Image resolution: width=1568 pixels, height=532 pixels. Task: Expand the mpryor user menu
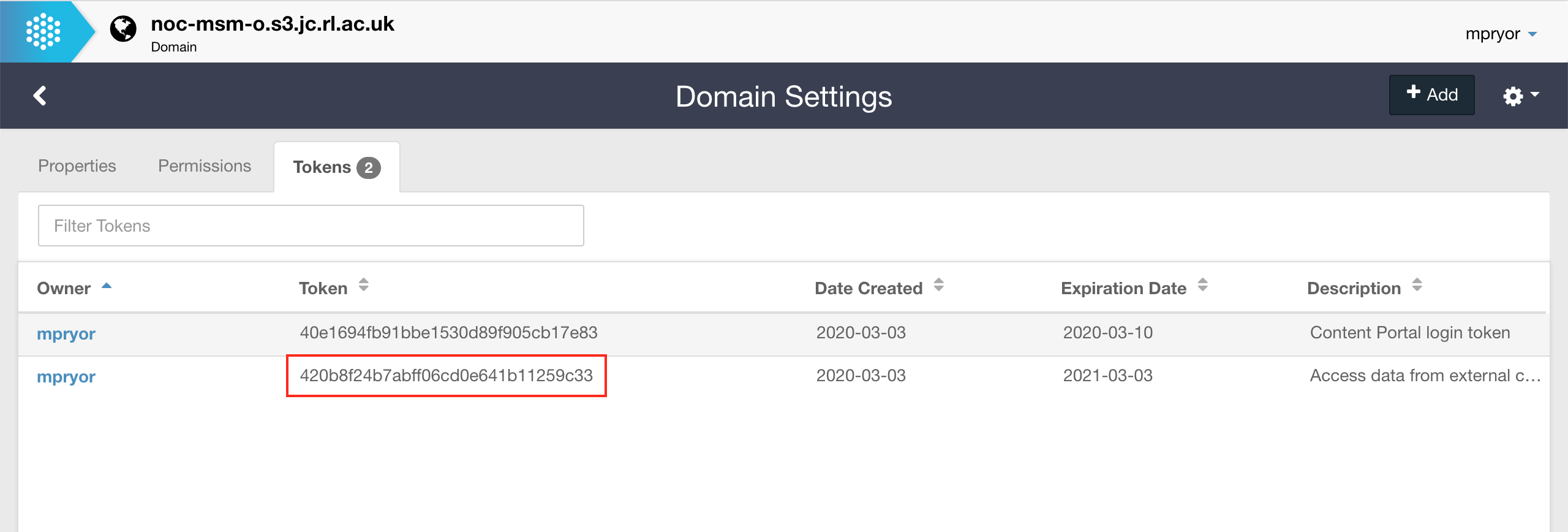[1501, 34]
